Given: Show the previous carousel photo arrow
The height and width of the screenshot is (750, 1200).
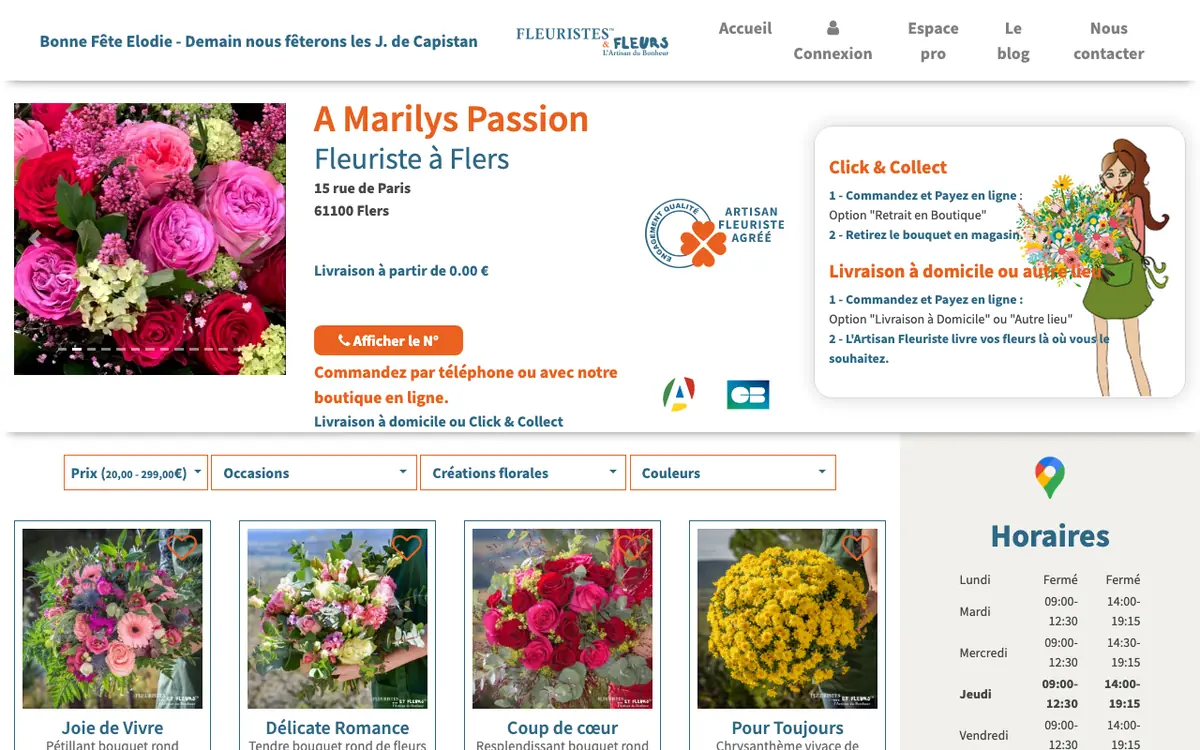Looking at the screenshot, I should [x=34, y=239].
